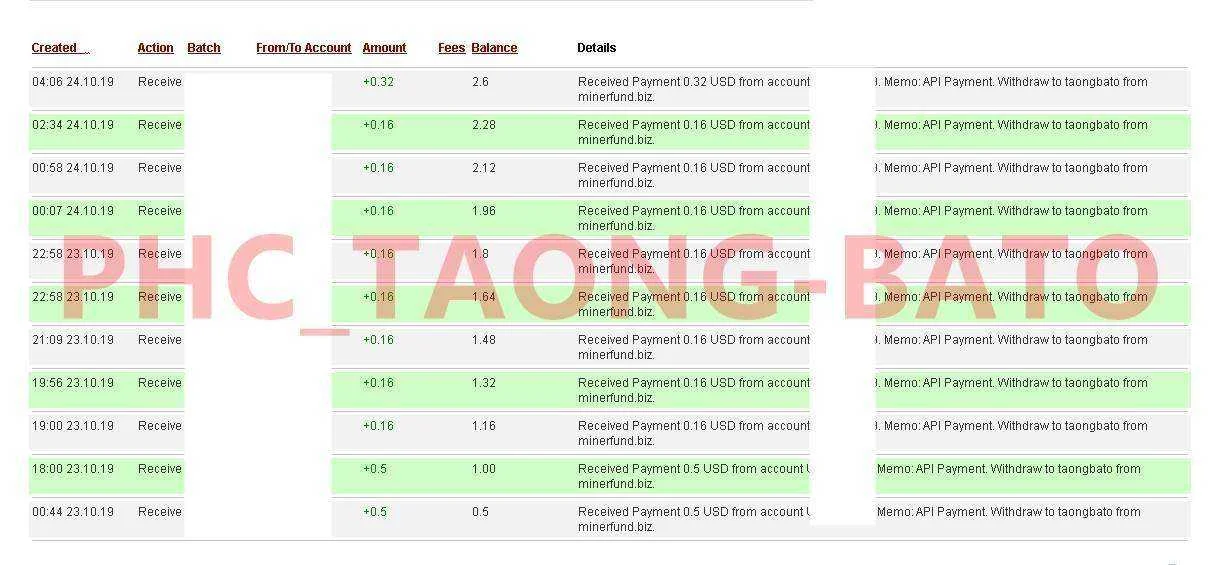Open details text in 18:00 row
The width and height of the screenshot is (1212, 565).
coord(692,476)
